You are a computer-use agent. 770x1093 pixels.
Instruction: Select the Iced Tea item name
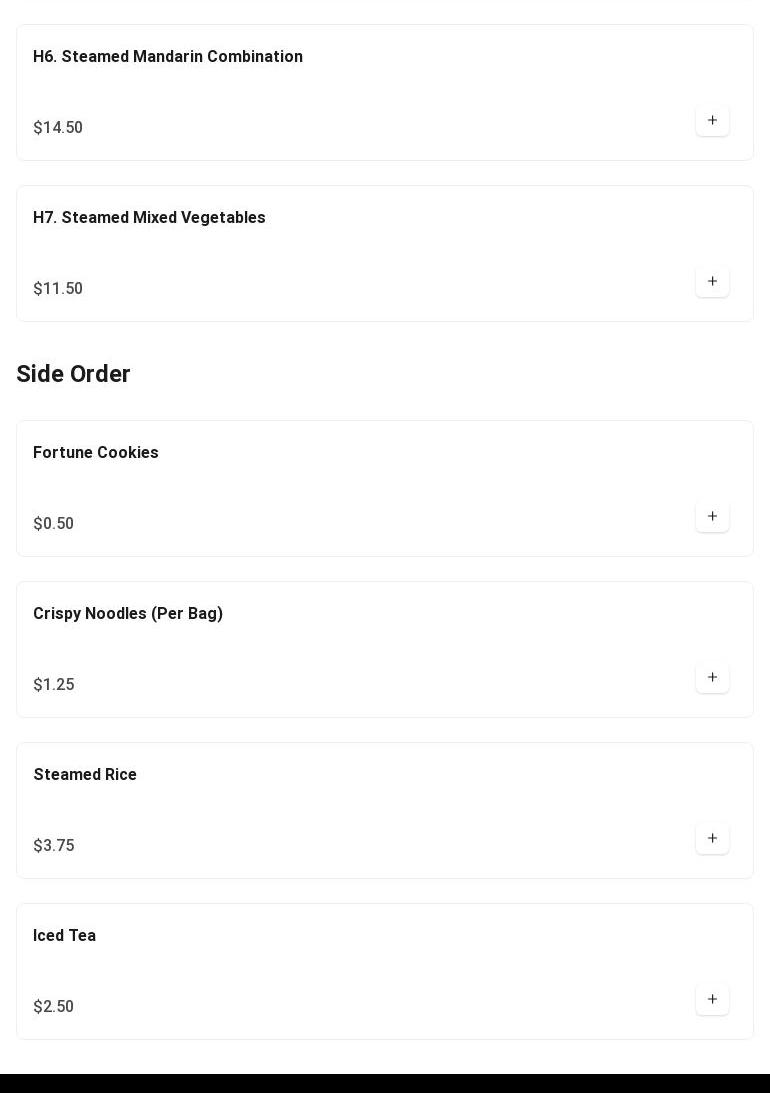pyautogui.click(x=64, y=935)
